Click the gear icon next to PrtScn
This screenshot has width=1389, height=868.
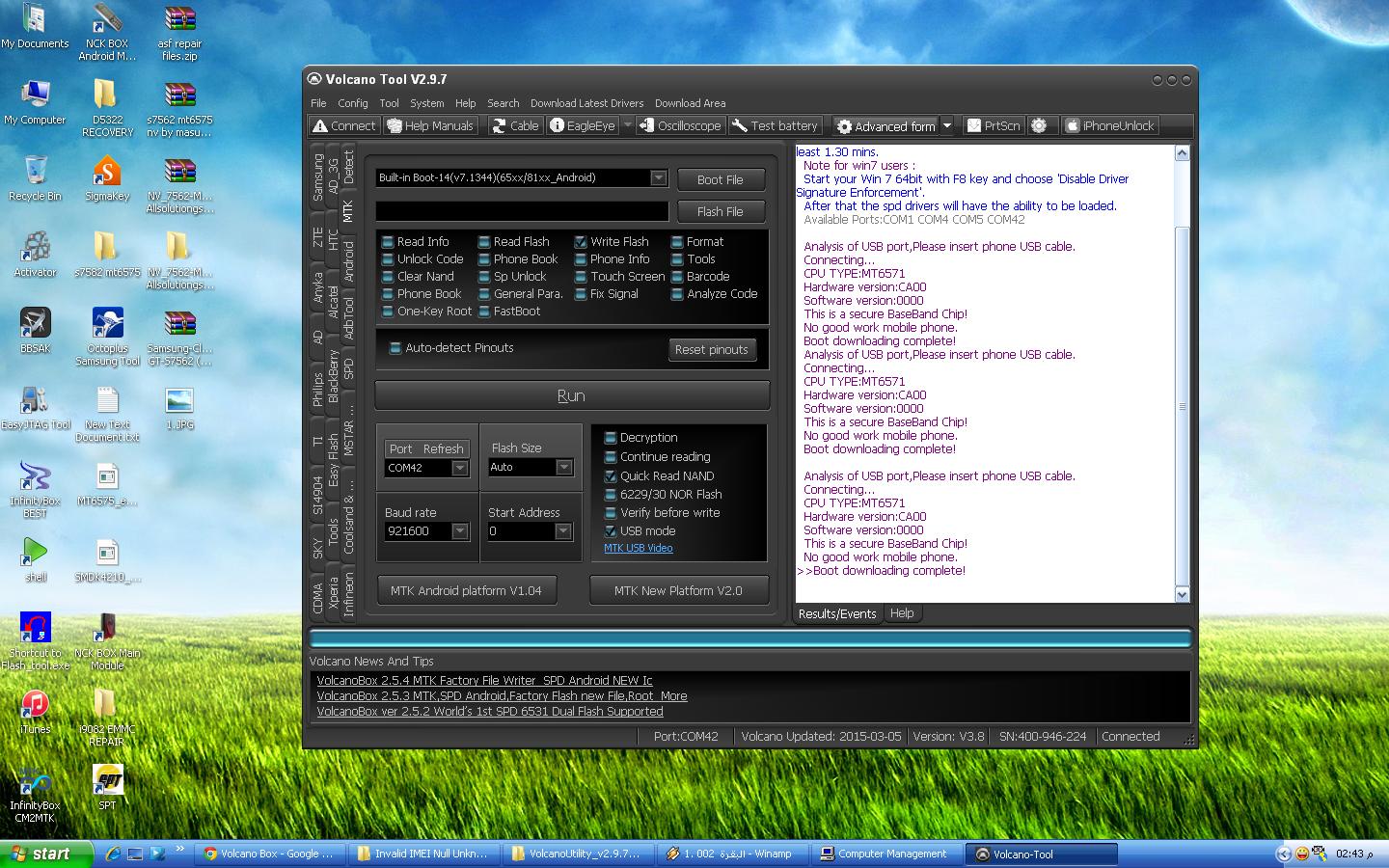(x=1039, y=125)
